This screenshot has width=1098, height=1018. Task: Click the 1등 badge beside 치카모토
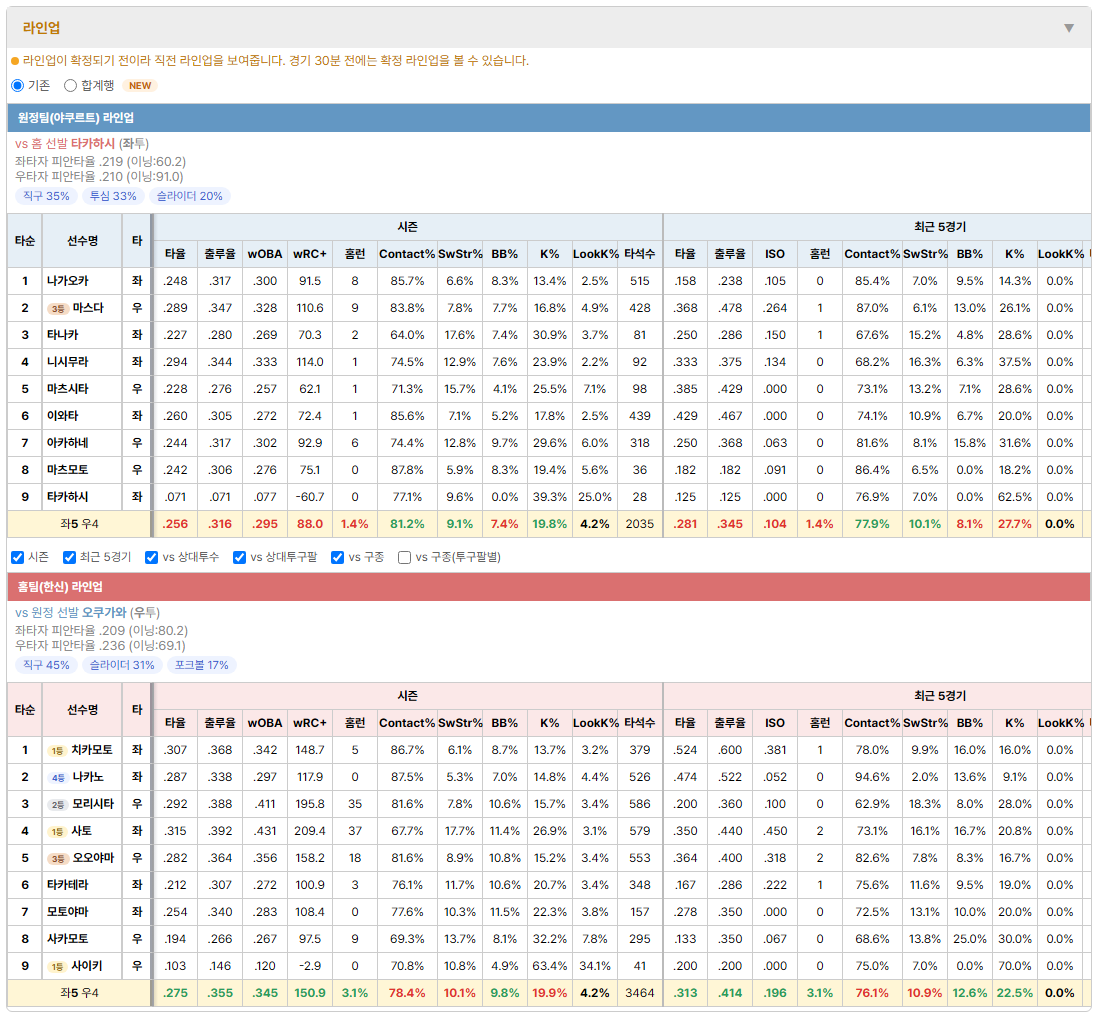pyautogui.click(x=57, y=751)
